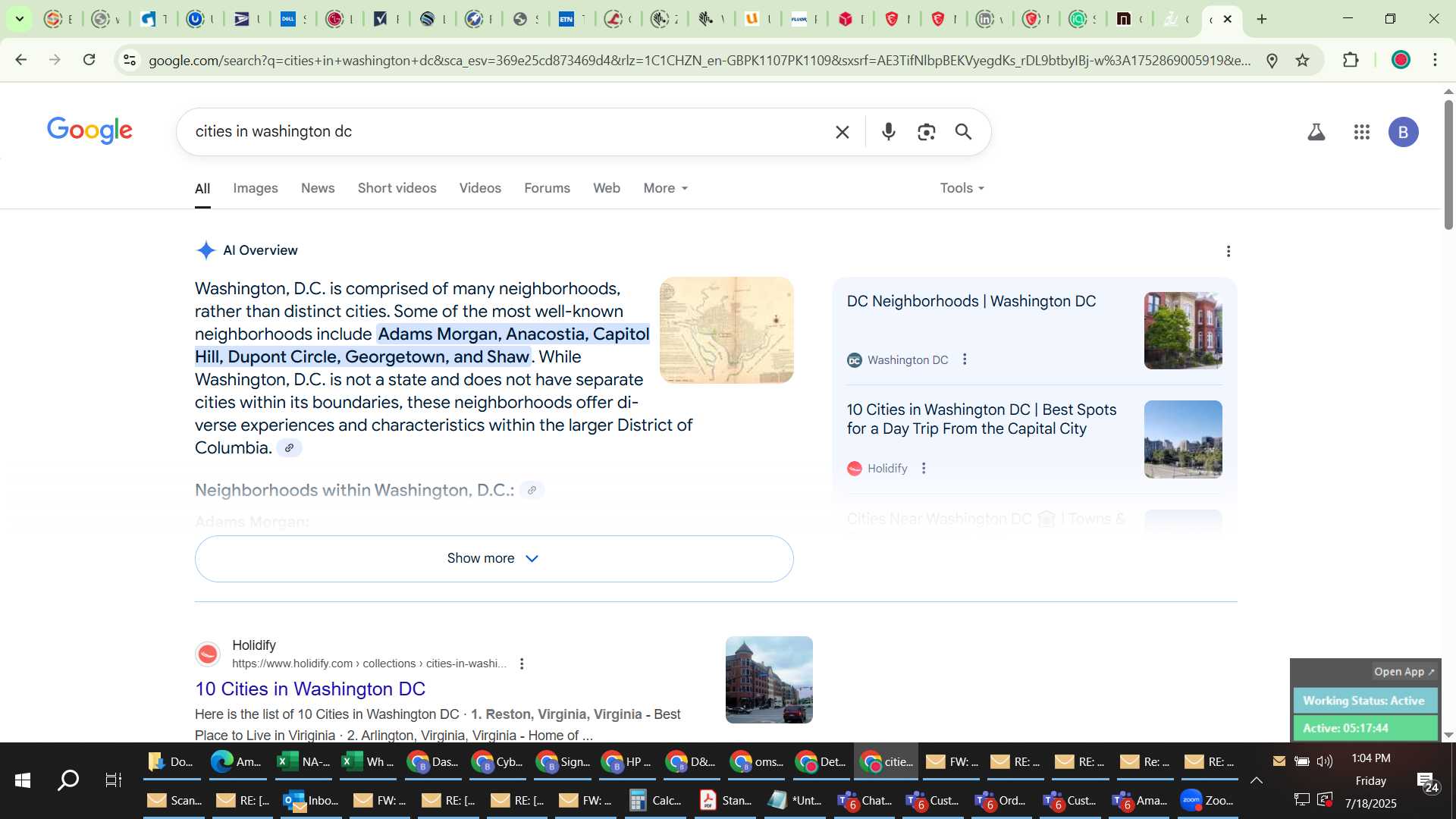The height and width of the screenshot is (819, 1456).
Task: Switch to Videos results tab
Action: [480, 188]
